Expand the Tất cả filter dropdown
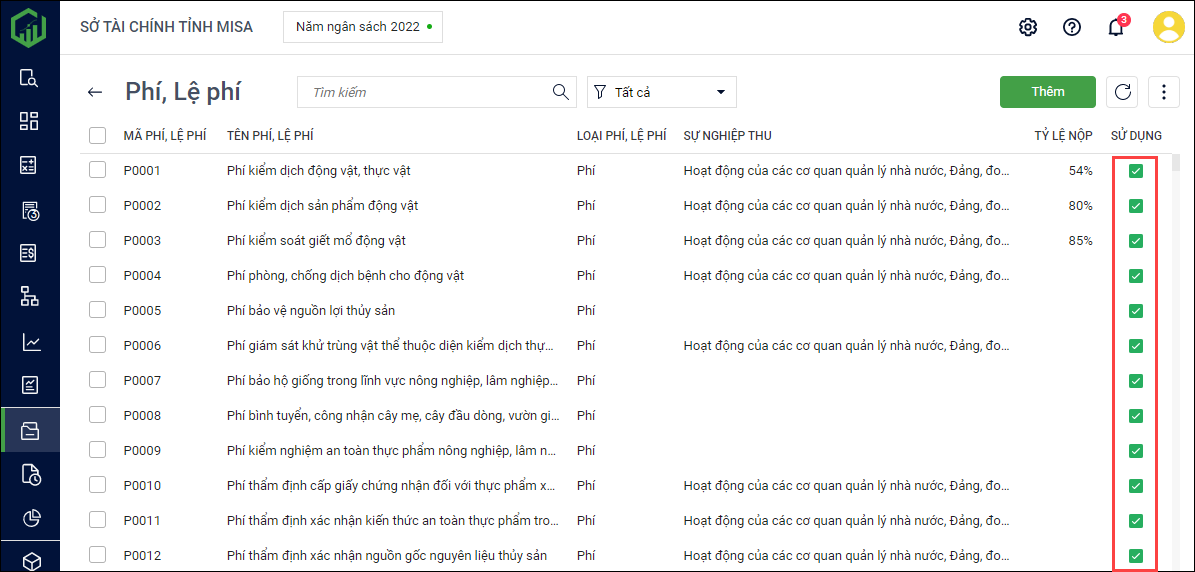Screen dimensions: 1195x572 point(662,92)
